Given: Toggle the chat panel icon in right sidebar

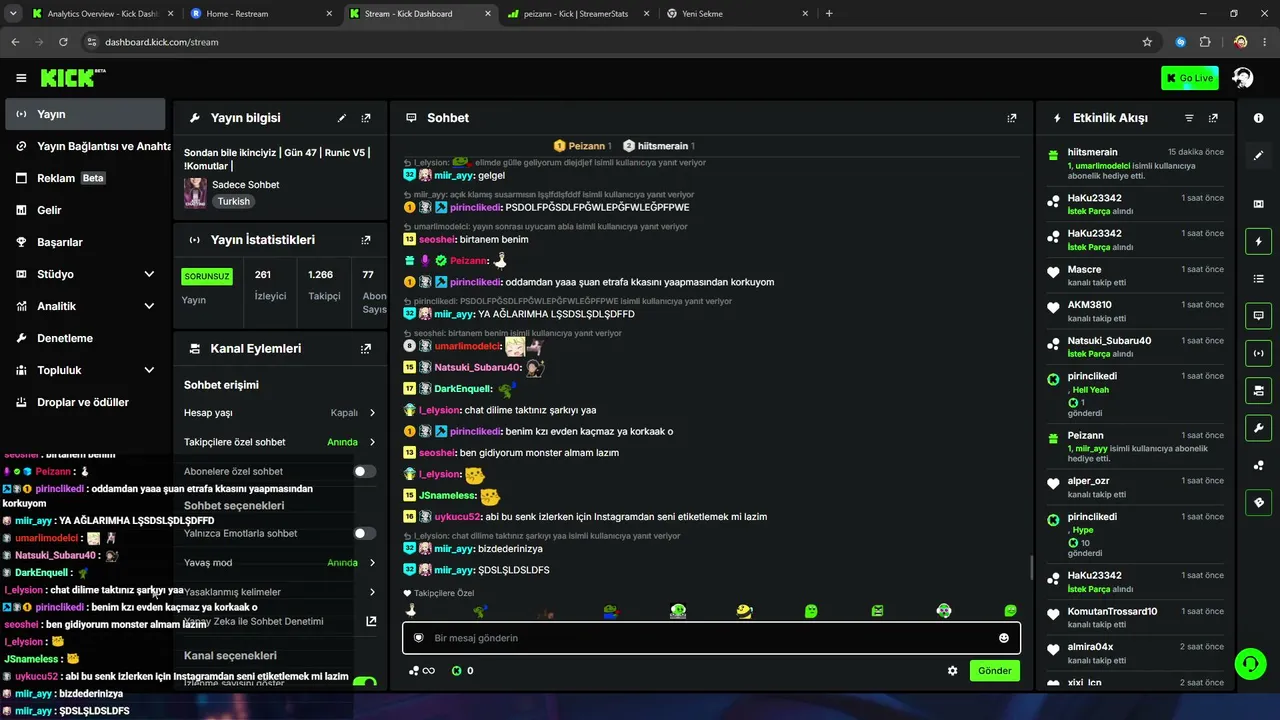Looking at the screenshot, I should (1258, 315).
